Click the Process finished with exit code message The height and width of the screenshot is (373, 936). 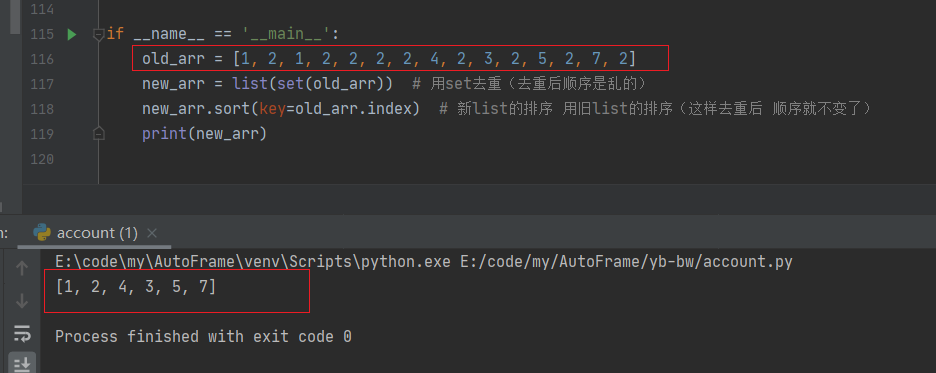click(x=203, y=337)
